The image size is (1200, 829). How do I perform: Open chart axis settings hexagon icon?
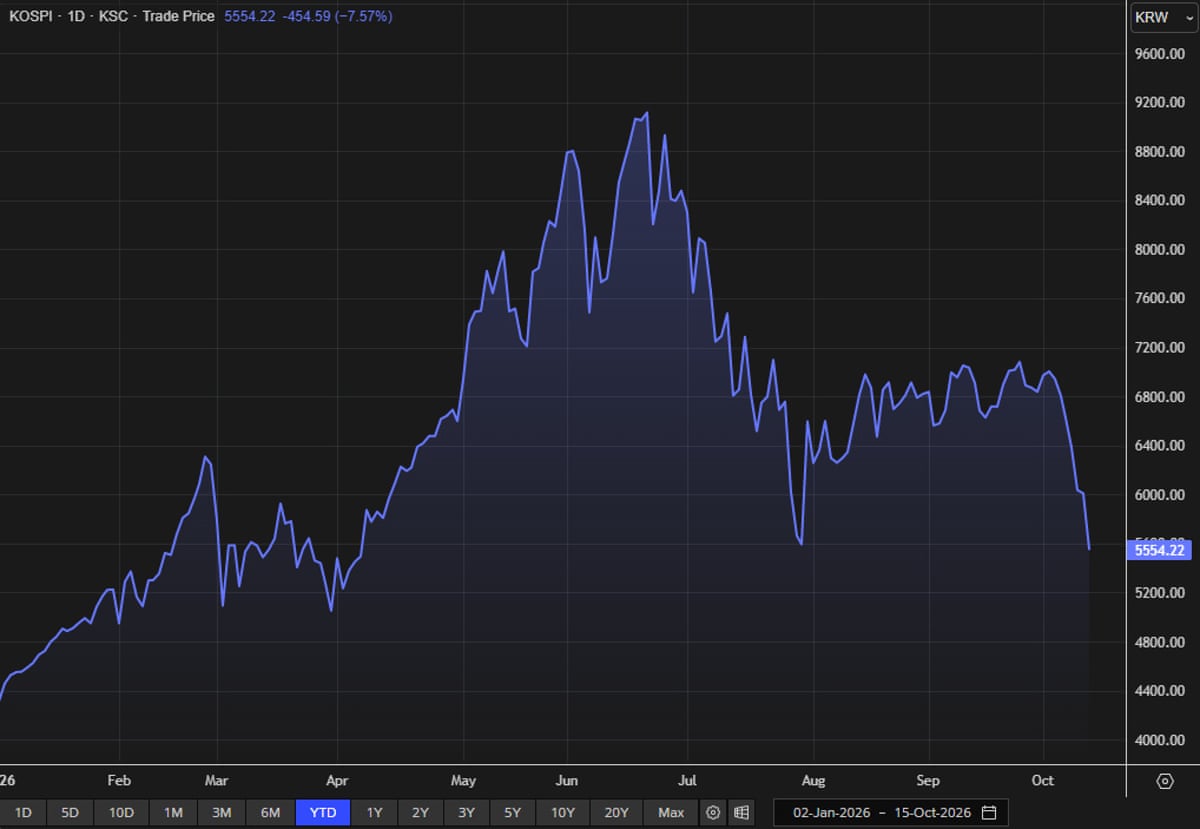pos(1165,781)
